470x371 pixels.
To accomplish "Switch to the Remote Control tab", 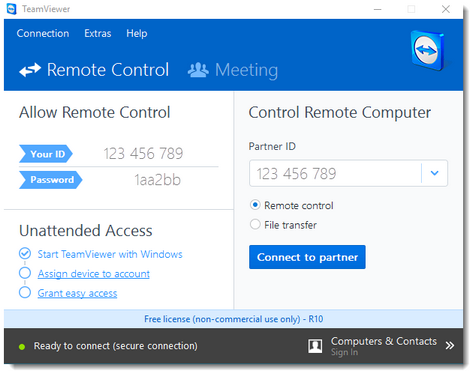I will pos(94,70).
